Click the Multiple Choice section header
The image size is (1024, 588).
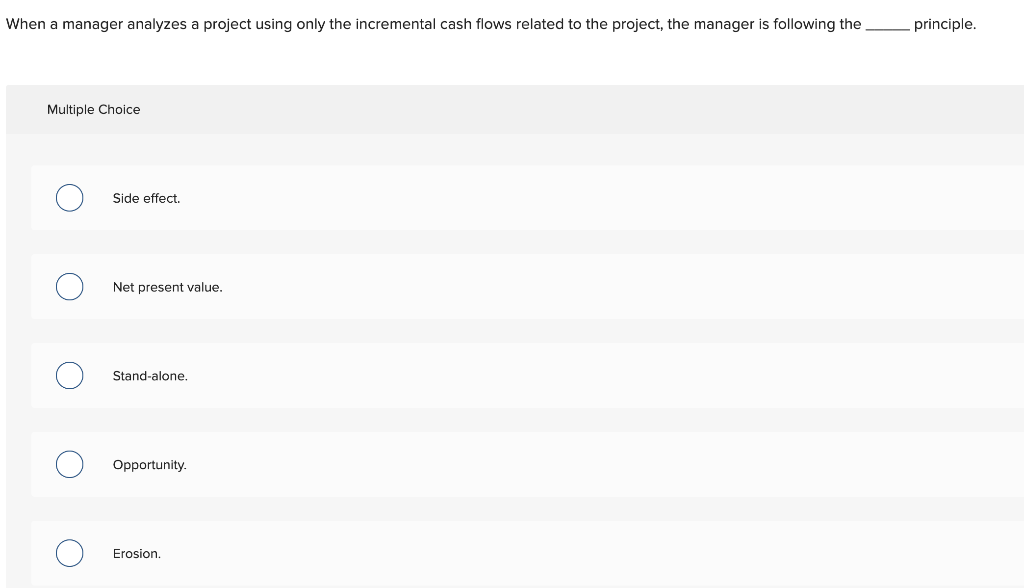coord(93,110)
